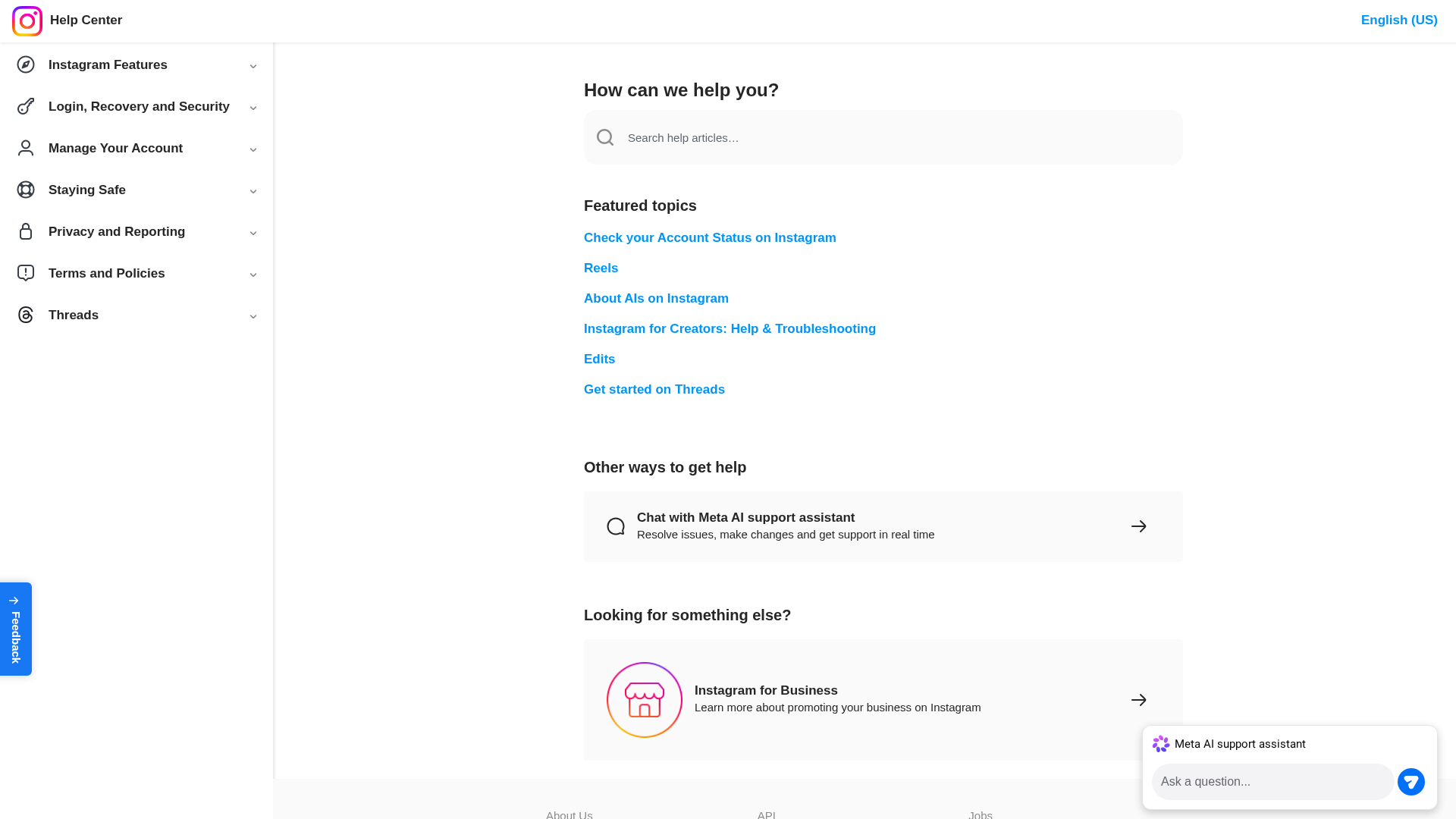The height and width of the screenshot is (819, 1456).
Task: Expand the Privacy and Reporting chevron
Action: [253, 233]
